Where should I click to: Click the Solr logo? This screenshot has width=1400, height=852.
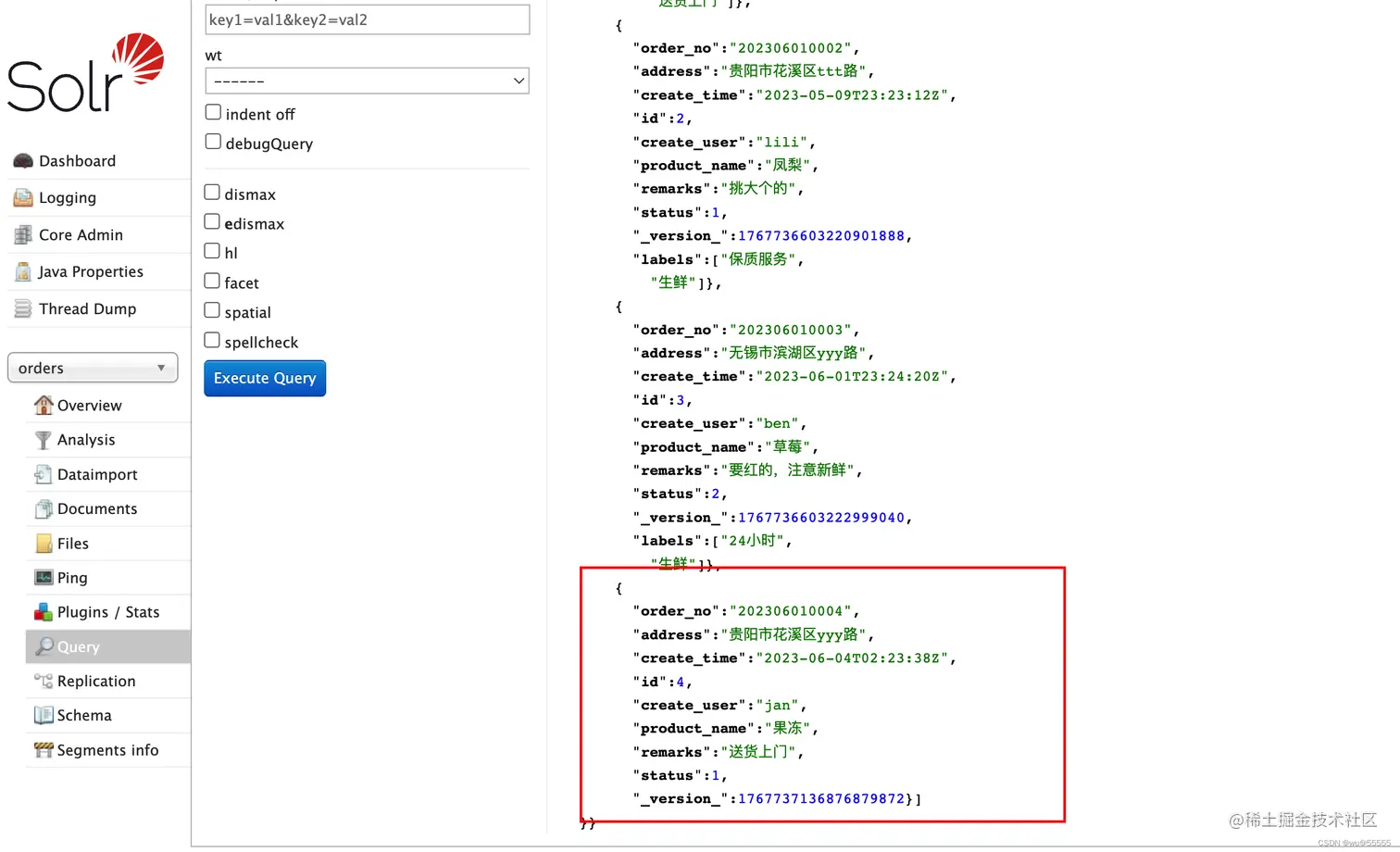coord(86,72)
